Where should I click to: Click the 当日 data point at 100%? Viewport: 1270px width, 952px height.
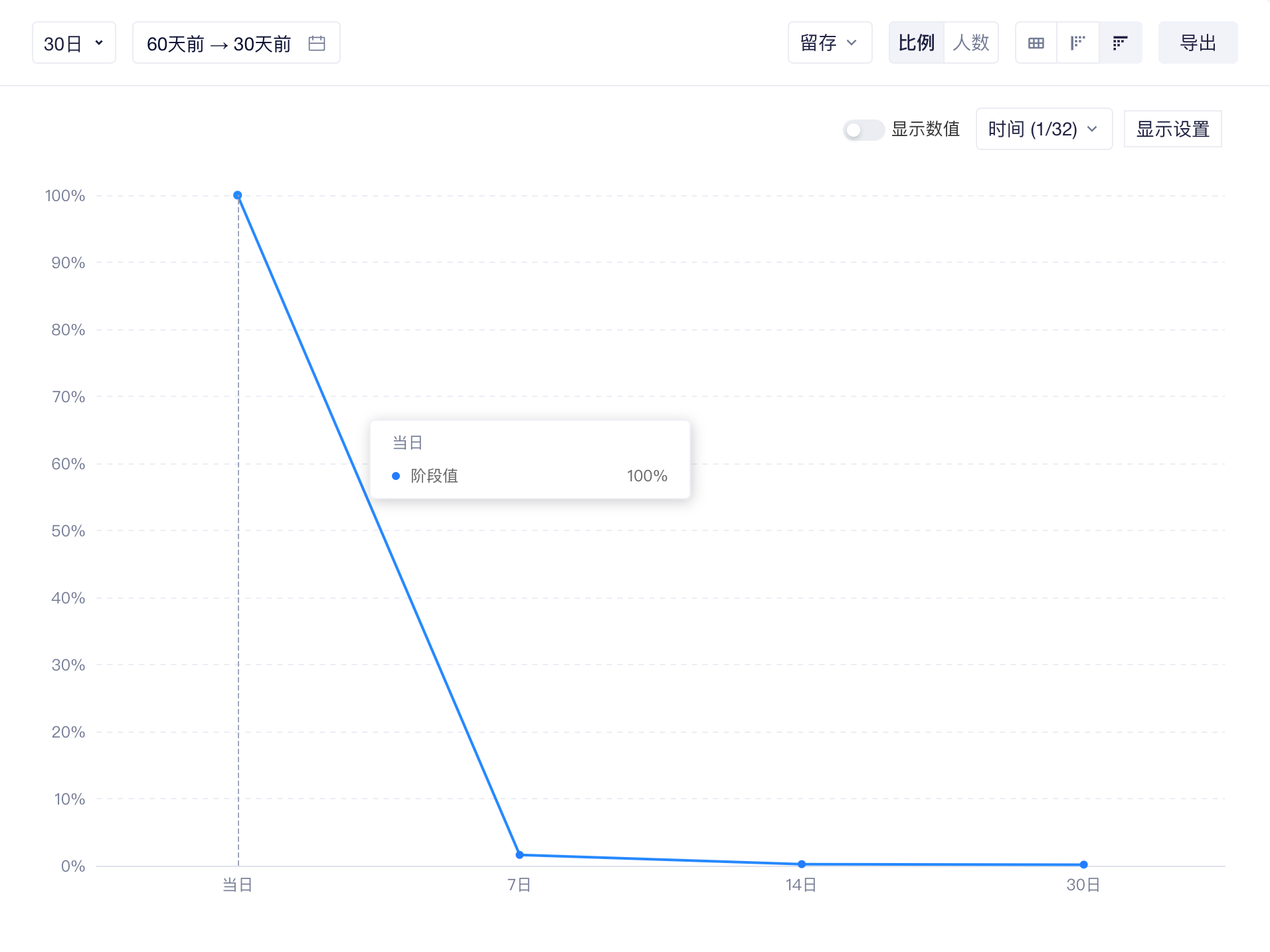coord(238,195)
